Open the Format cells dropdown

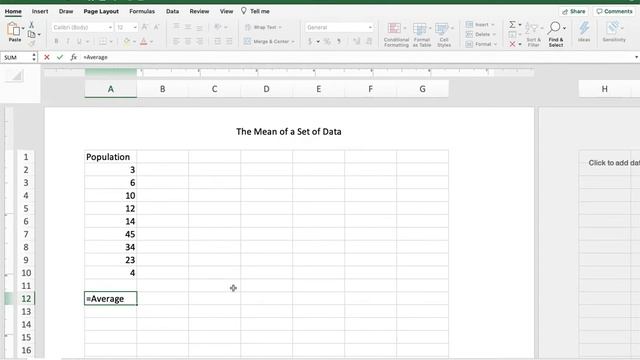481,44
